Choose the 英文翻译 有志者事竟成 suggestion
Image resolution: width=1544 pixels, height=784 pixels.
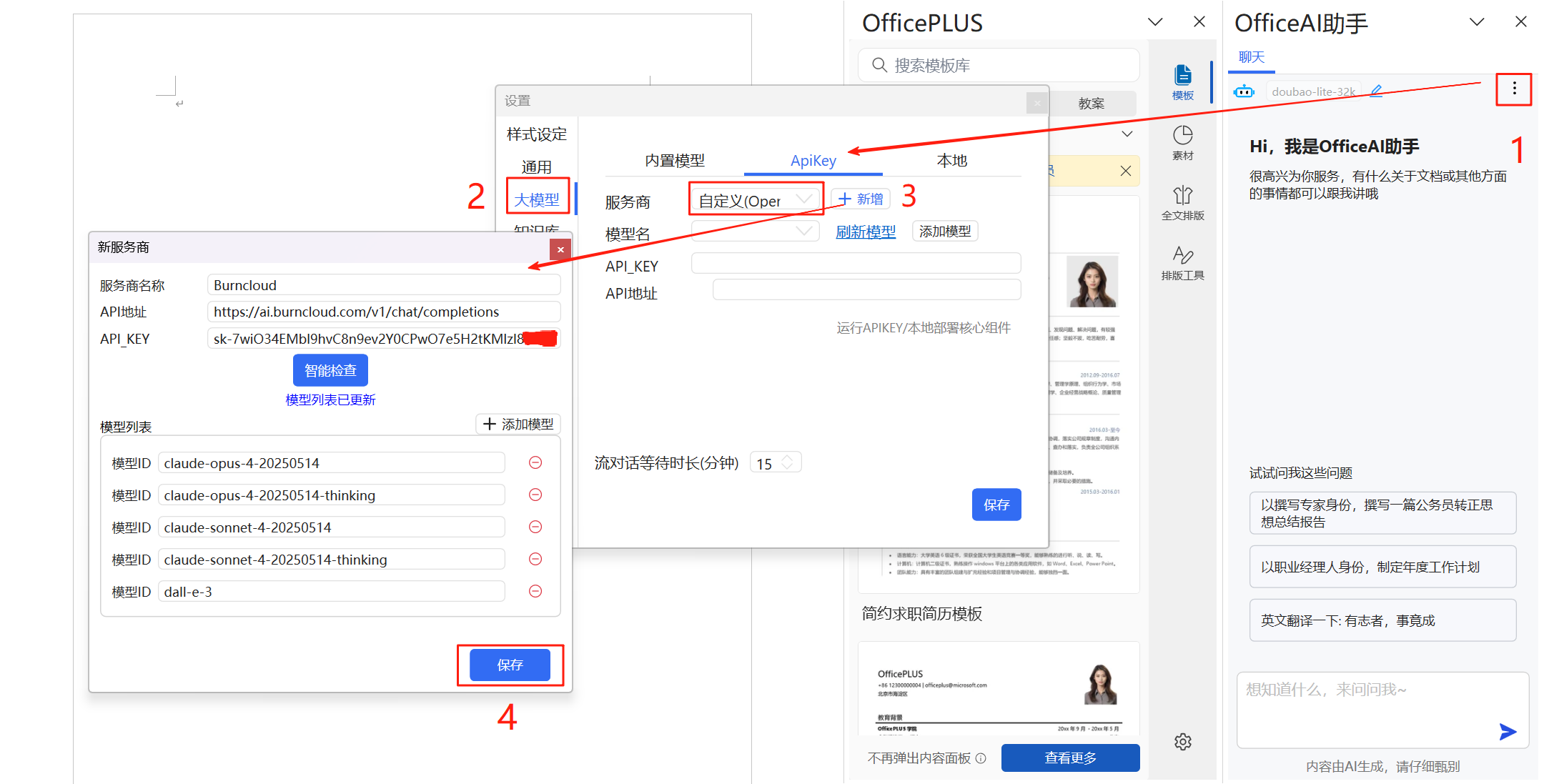point(1382,620)
